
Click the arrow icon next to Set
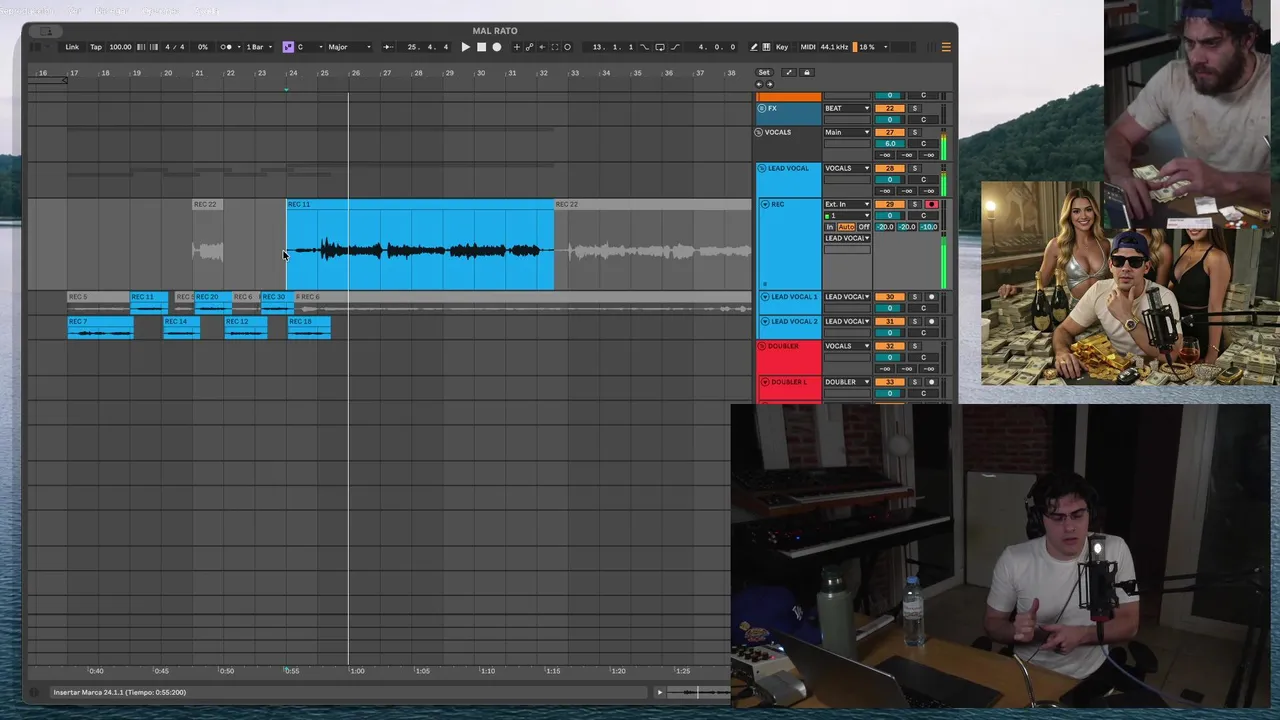tap(789, 72)
